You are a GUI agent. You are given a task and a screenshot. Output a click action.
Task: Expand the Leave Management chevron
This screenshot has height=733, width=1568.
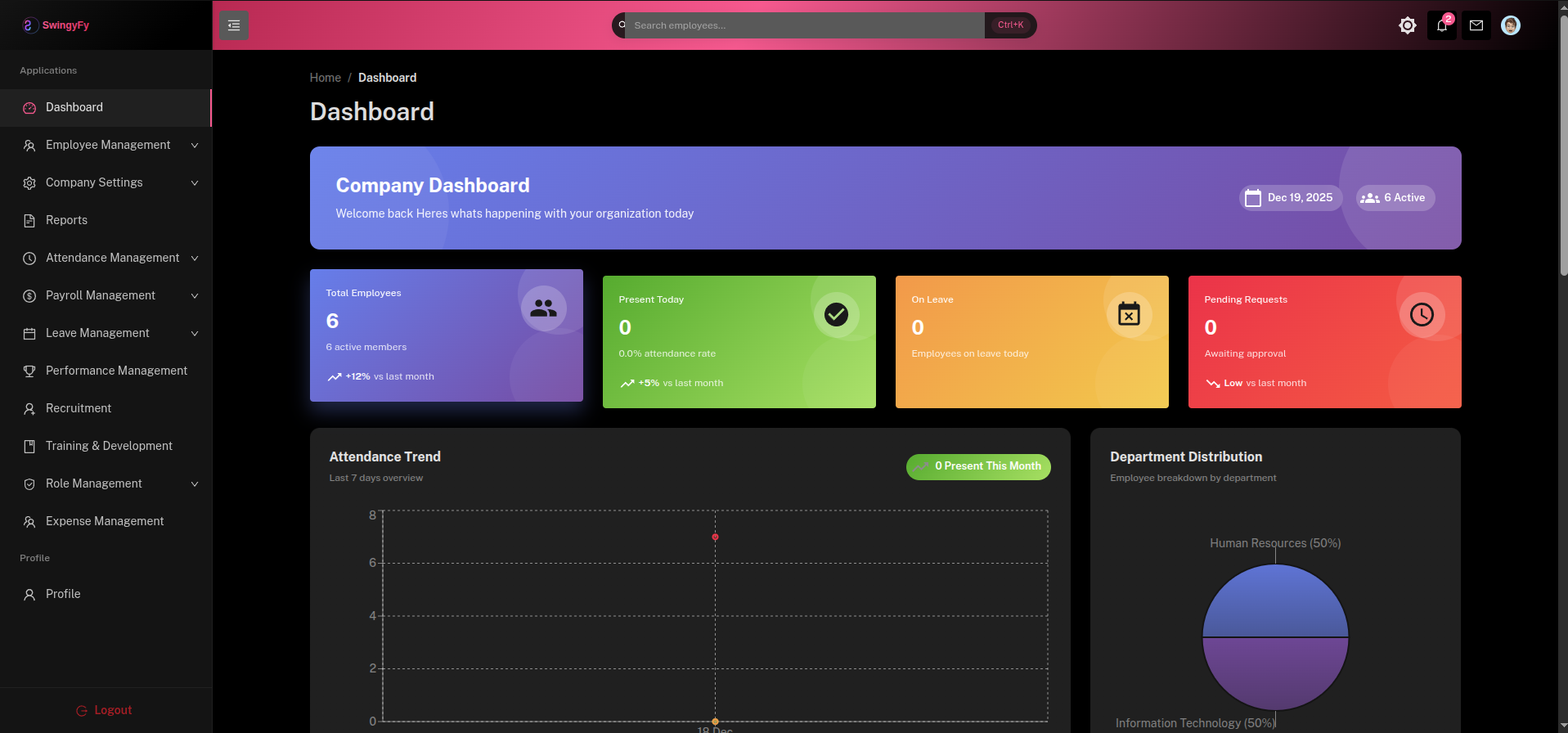[195, 333]
